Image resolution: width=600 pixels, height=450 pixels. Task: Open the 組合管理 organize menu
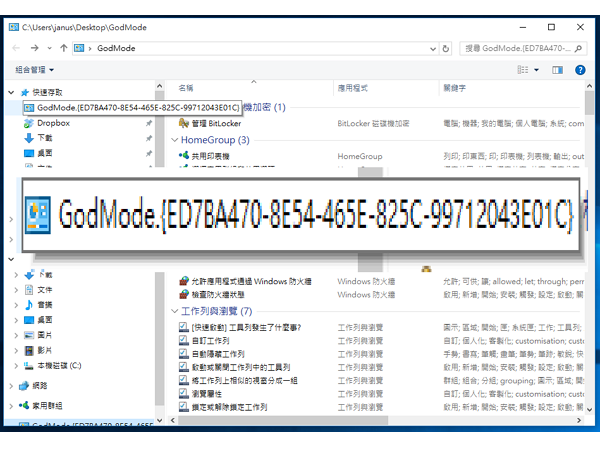[x=34, y=70]
